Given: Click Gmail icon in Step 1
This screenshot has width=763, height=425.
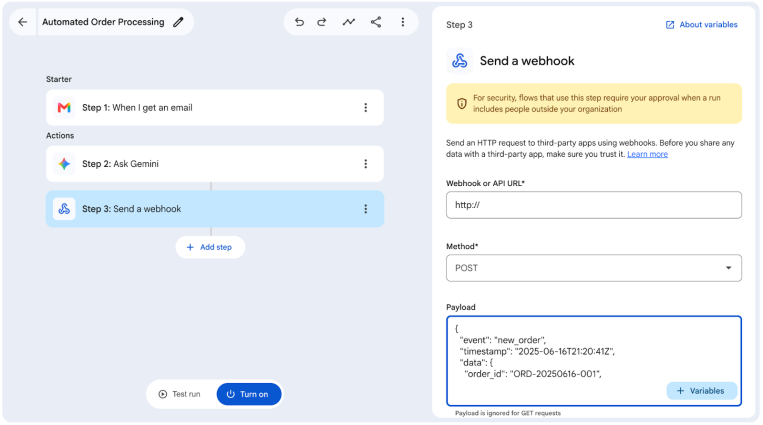Looking at the screenshot, I should (x=64, y=108).
